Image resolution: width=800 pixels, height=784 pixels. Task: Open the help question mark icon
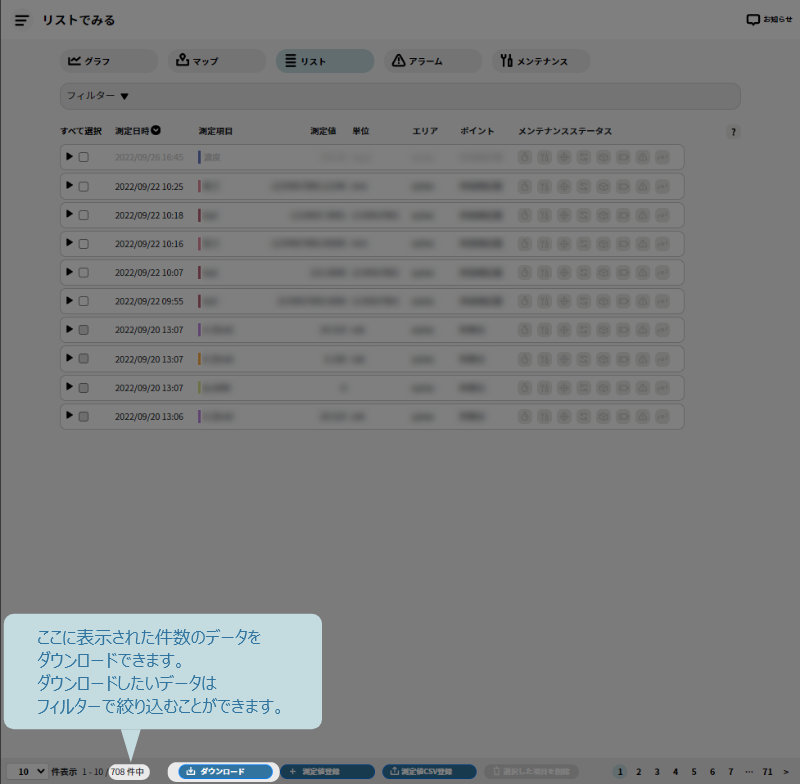click(733, 132)
